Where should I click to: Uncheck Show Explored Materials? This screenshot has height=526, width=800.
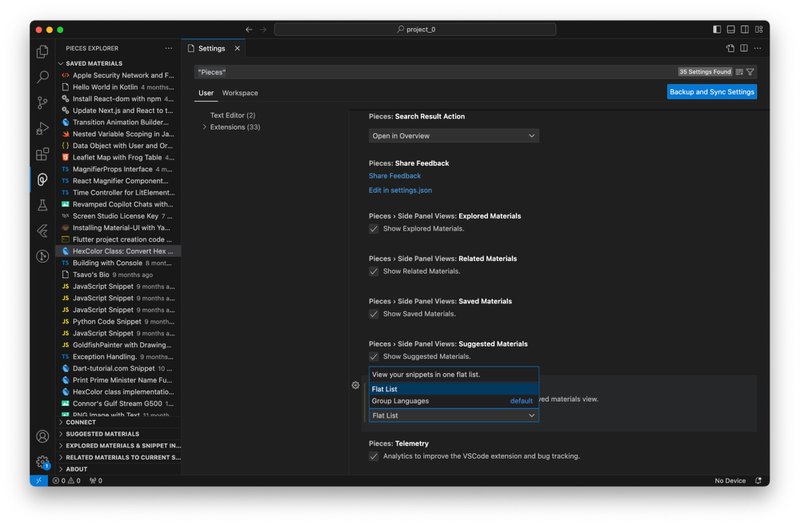tap(373, 229)
